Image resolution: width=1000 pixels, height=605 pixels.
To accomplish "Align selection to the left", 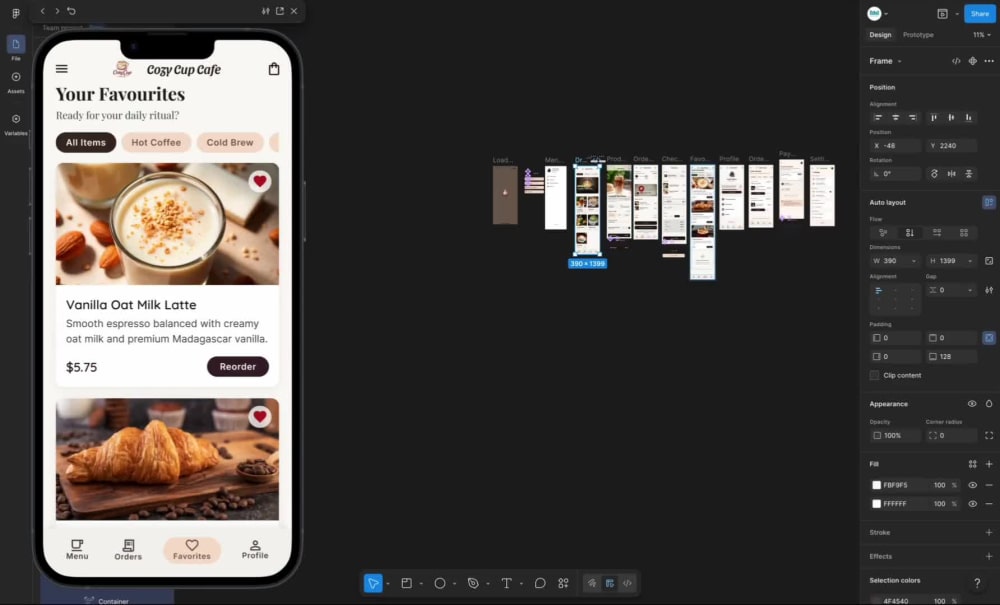I will [x=878, y=117].
